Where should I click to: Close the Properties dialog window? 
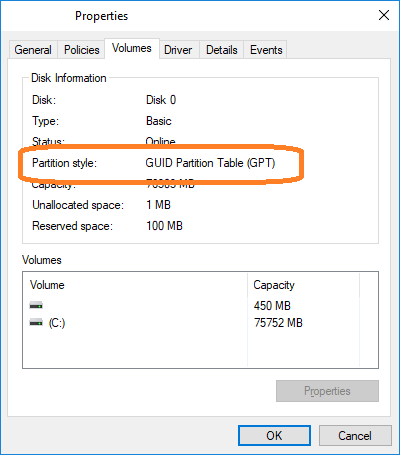coord(384,15)
